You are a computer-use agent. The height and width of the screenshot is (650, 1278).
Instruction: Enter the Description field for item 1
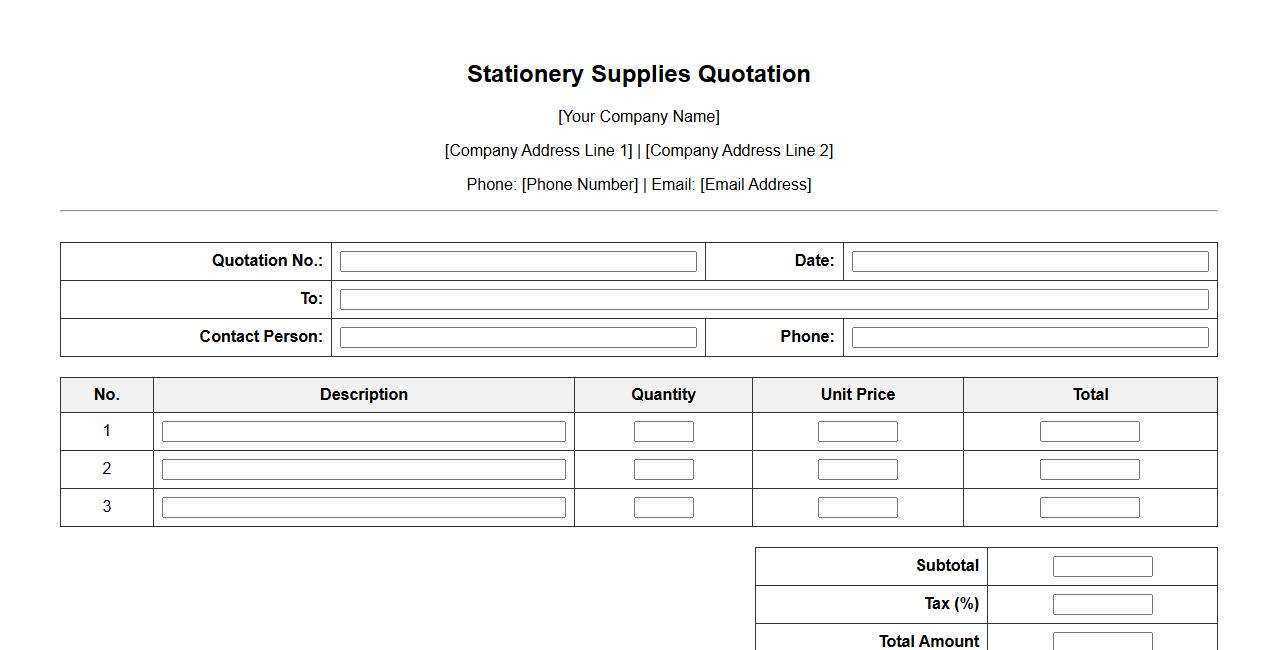point(364,432)
